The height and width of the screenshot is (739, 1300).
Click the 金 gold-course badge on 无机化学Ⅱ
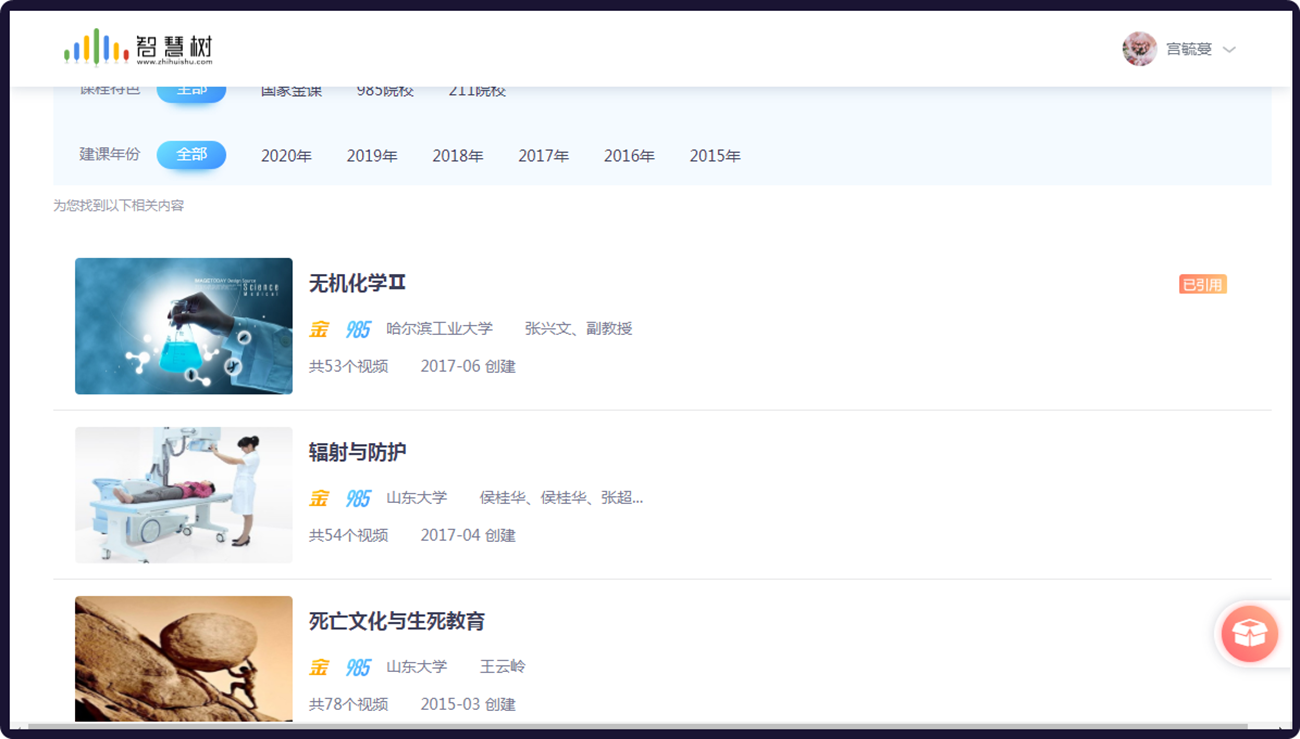[317, 328]
